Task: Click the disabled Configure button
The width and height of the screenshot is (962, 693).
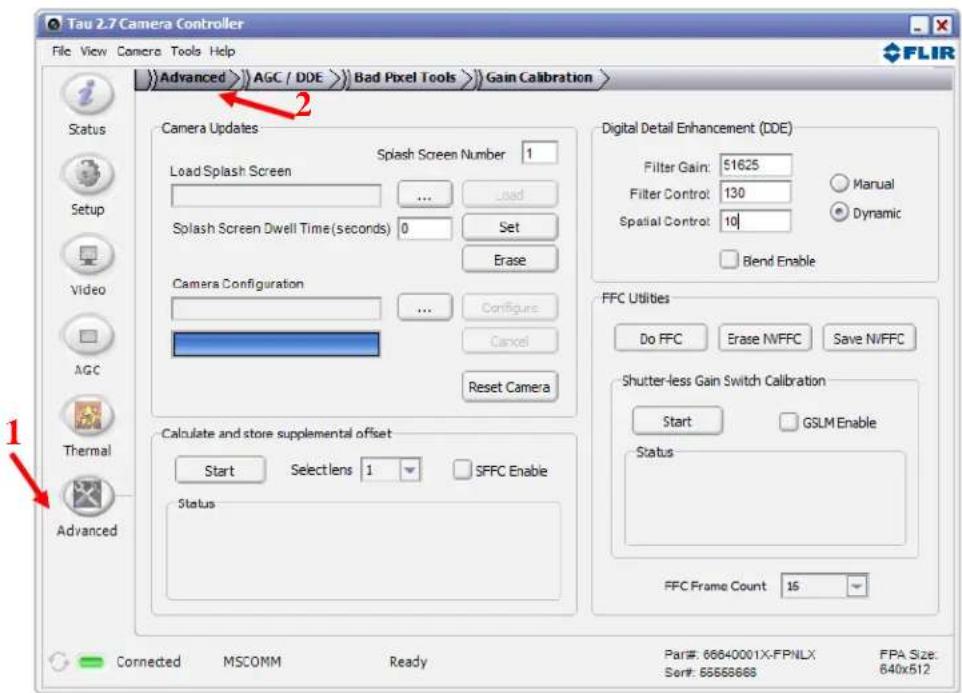Action: pos(509,307)
